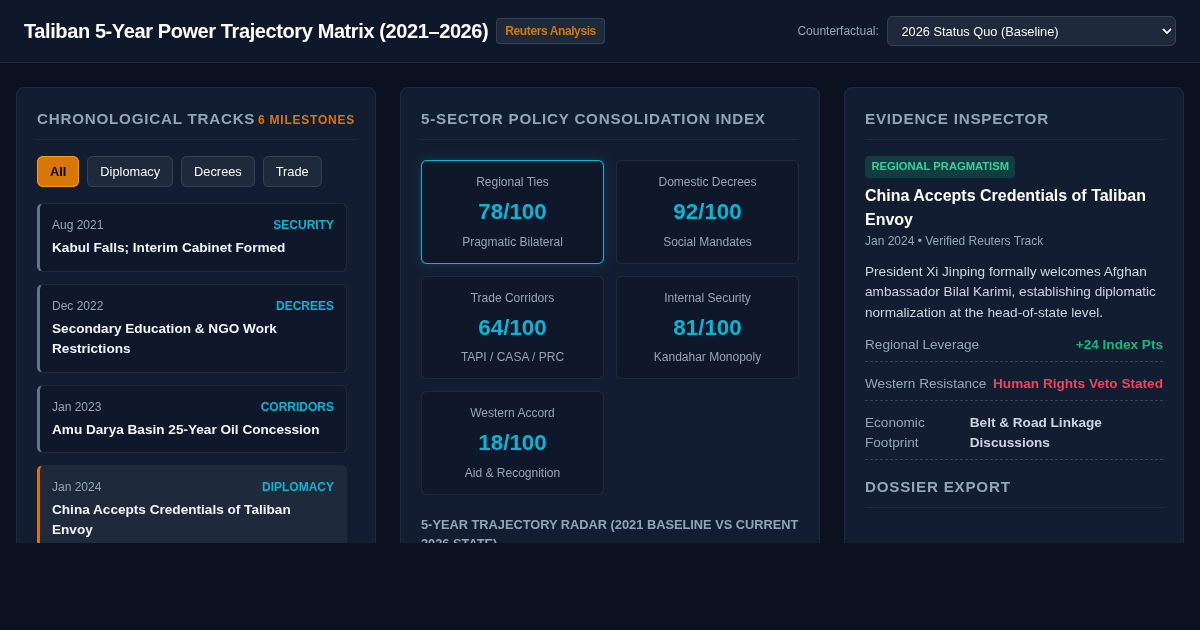
Task: Select the Regional Ties sector card
Action: pyautogui.click(x=512, y=212)
